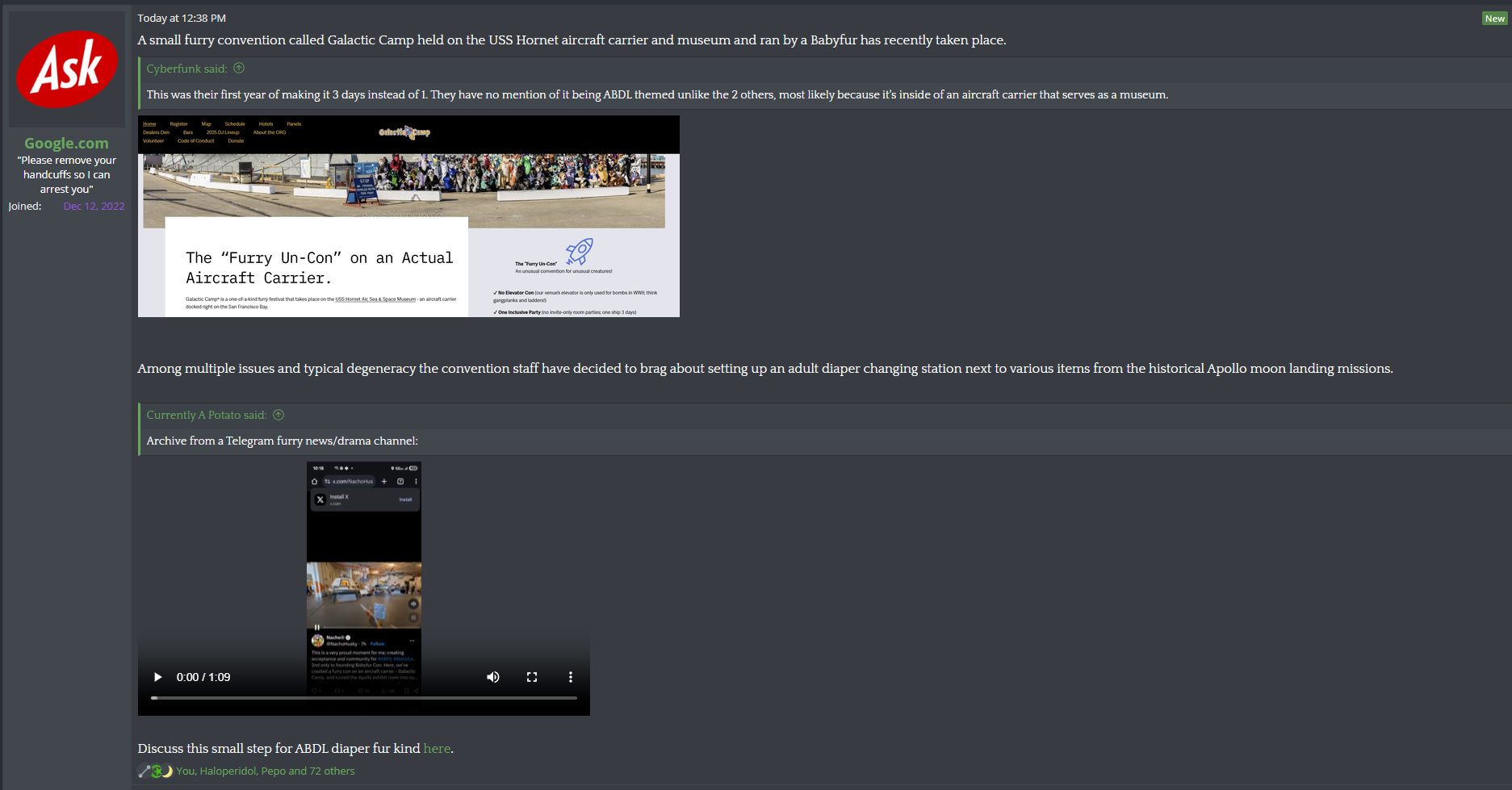Screen dimensions: 1512x790
Task: Jump to Currently A Potato's quoted post arrow
Action: (279, 415)
